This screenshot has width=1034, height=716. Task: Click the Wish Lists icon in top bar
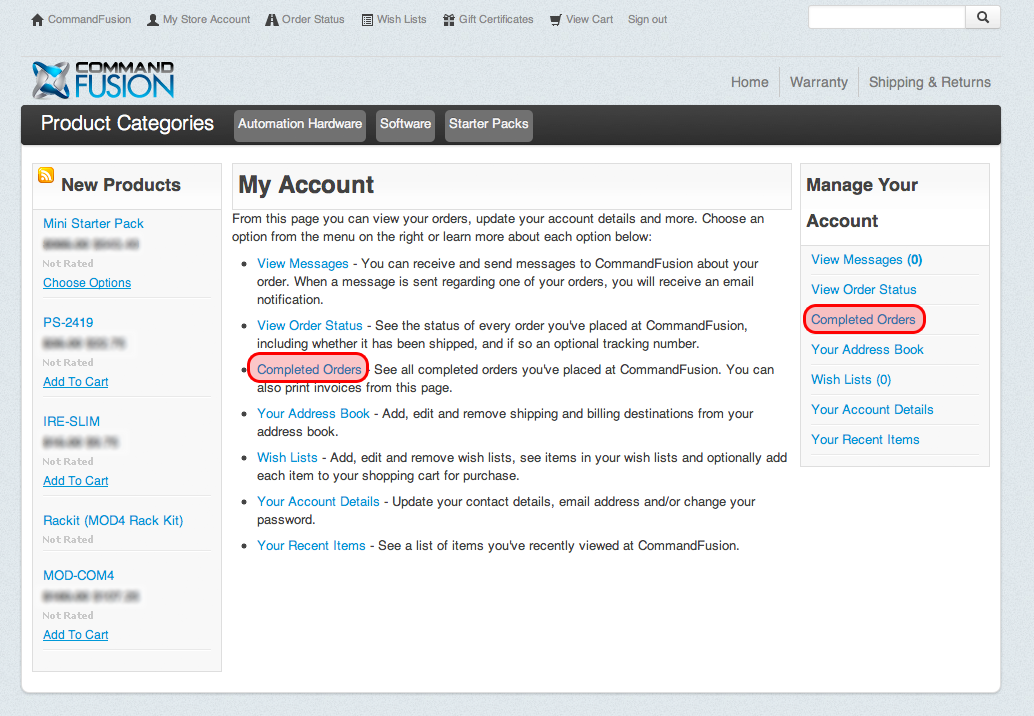(367, 20)
